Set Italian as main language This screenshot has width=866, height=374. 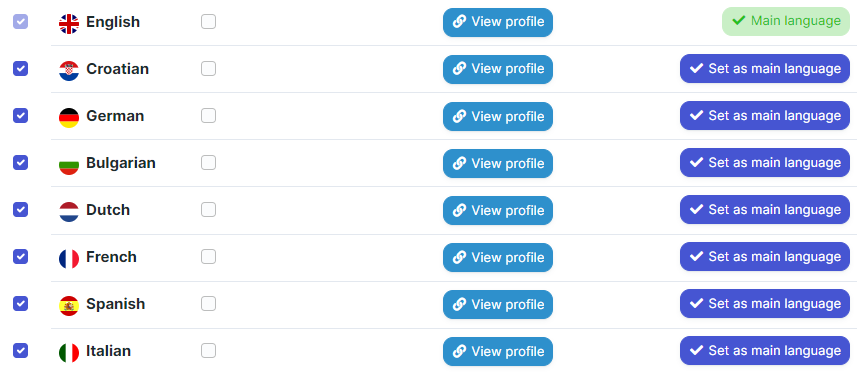point(764,350)
